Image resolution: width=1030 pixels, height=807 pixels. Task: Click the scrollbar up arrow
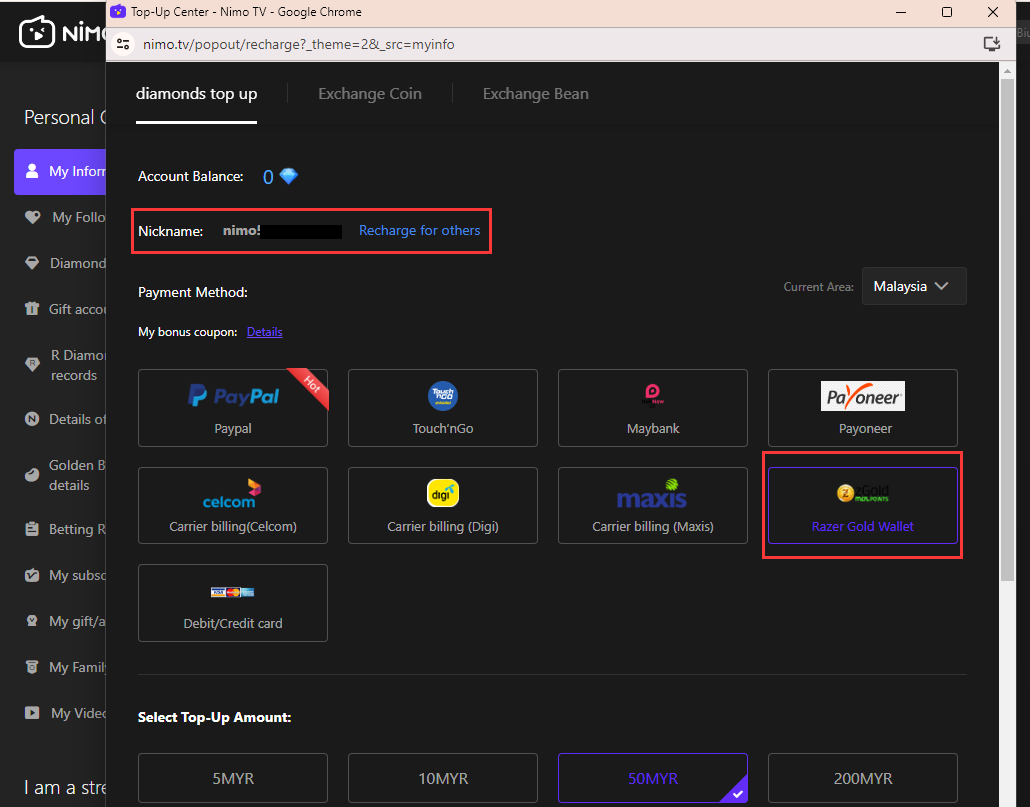click(1007, 70)
